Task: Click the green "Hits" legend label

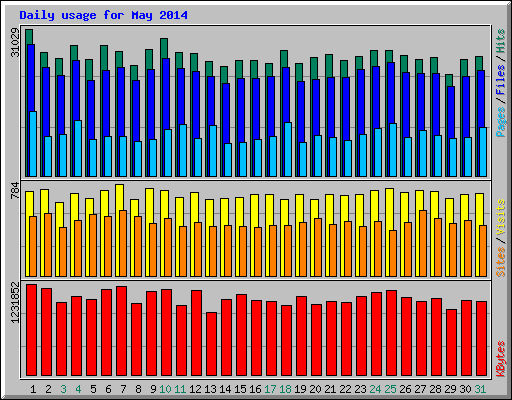Action: [501, 41]
